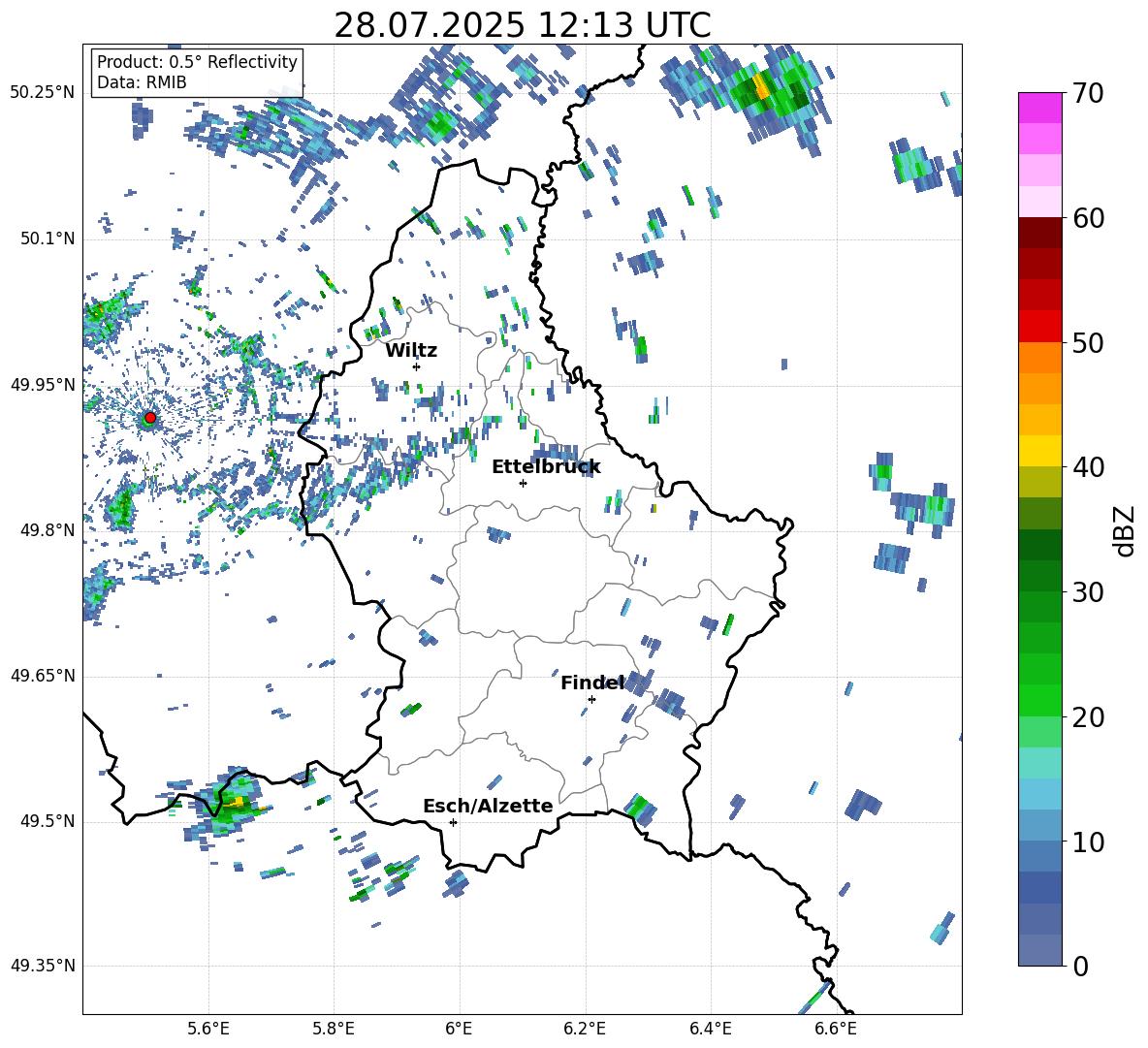Viewport: 1148px width, 1048px height.
Task: Click the 60 tick on colorbar
Action: (1088, 218)
